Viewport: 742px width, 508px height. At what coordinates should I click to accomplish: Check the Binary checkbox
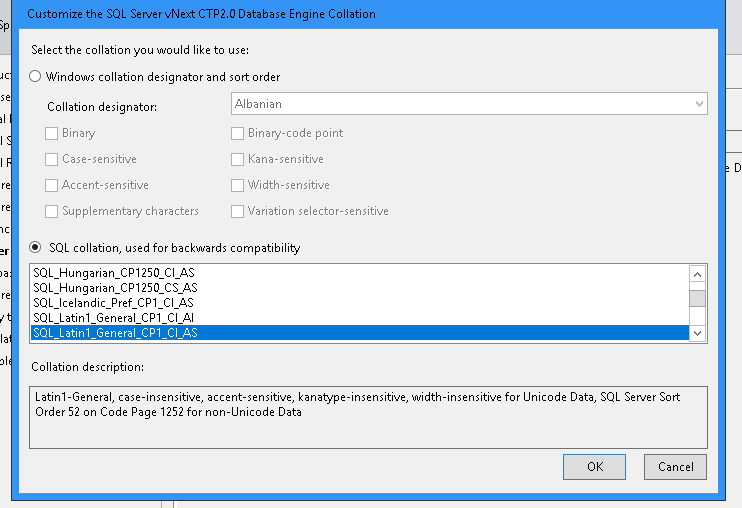point(51,133)
